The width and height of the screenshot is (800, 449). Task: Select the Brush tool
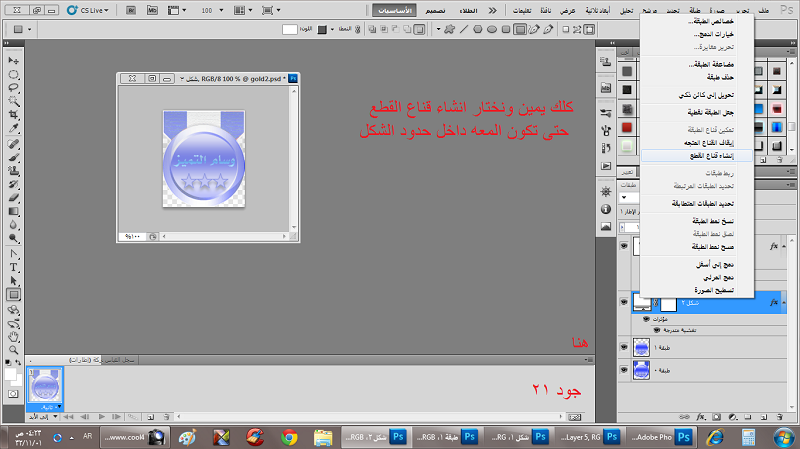tap(14, 158)
